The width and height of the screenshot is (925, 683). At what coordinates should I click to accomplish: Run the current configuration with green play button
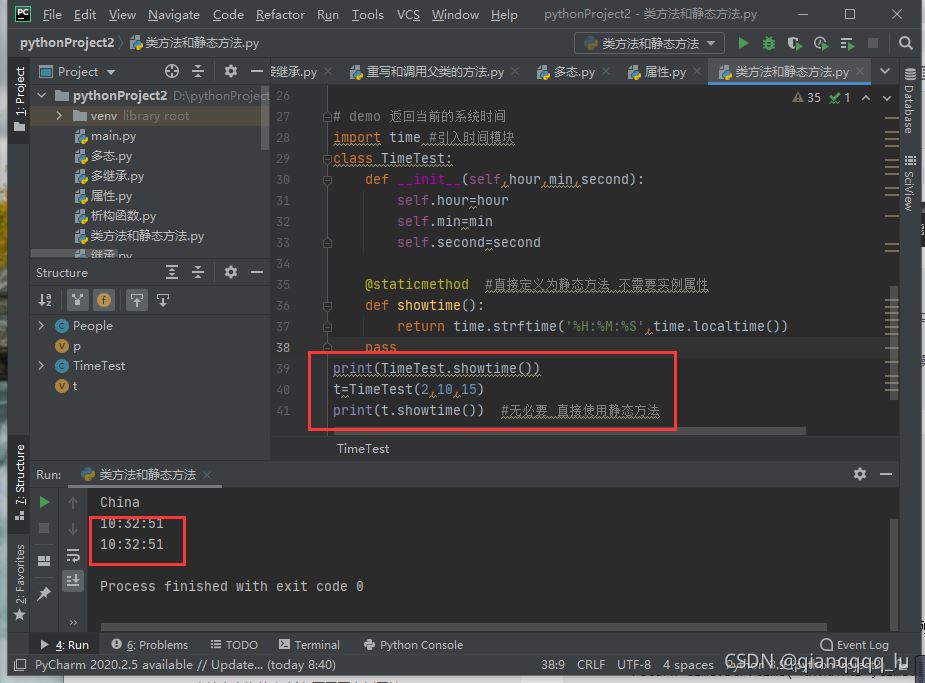click(743, 44)
